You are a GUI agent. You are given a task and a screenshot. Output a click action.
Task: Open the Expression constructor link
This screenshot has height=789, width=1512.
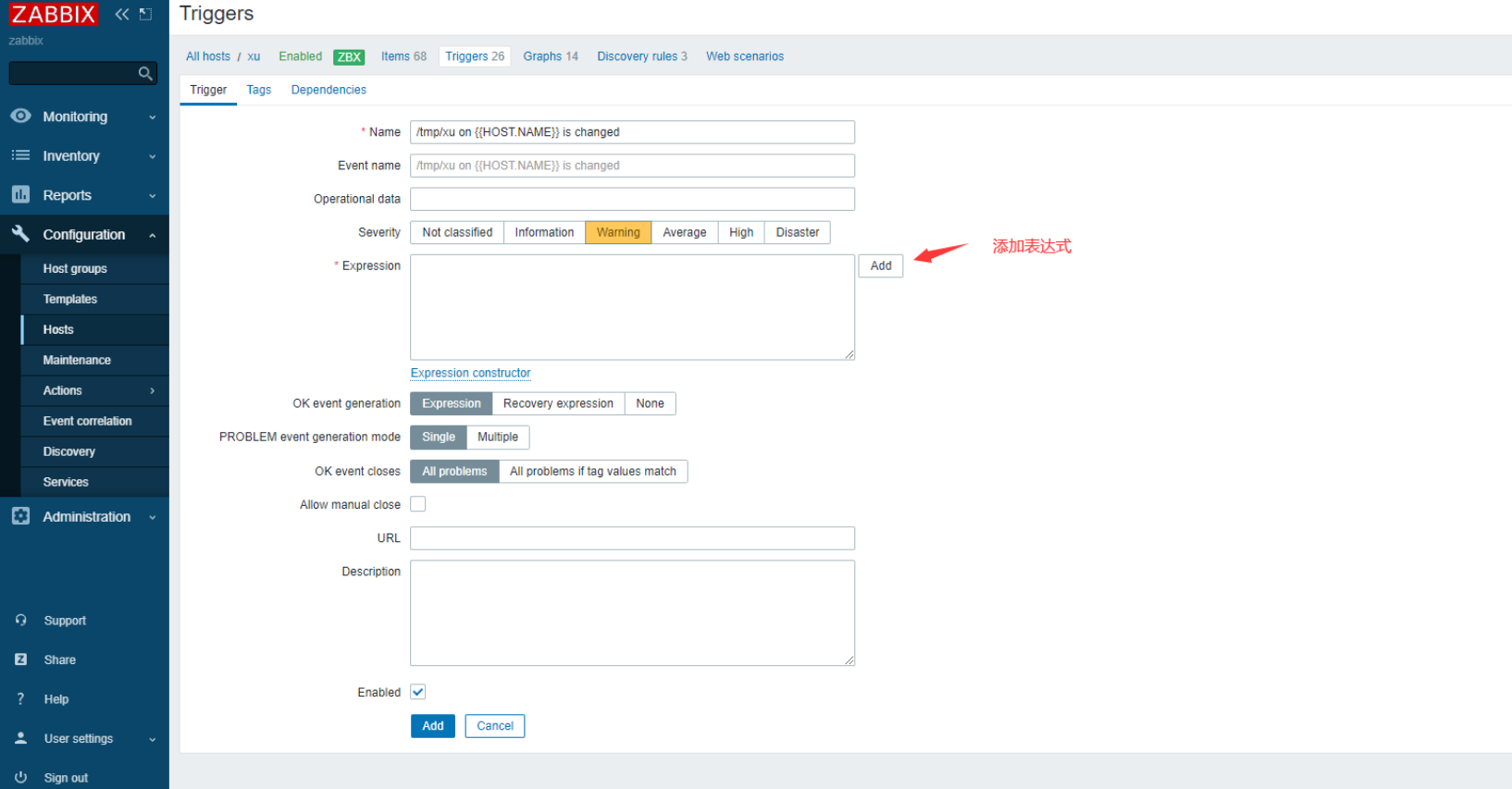[x=471, y=373]
